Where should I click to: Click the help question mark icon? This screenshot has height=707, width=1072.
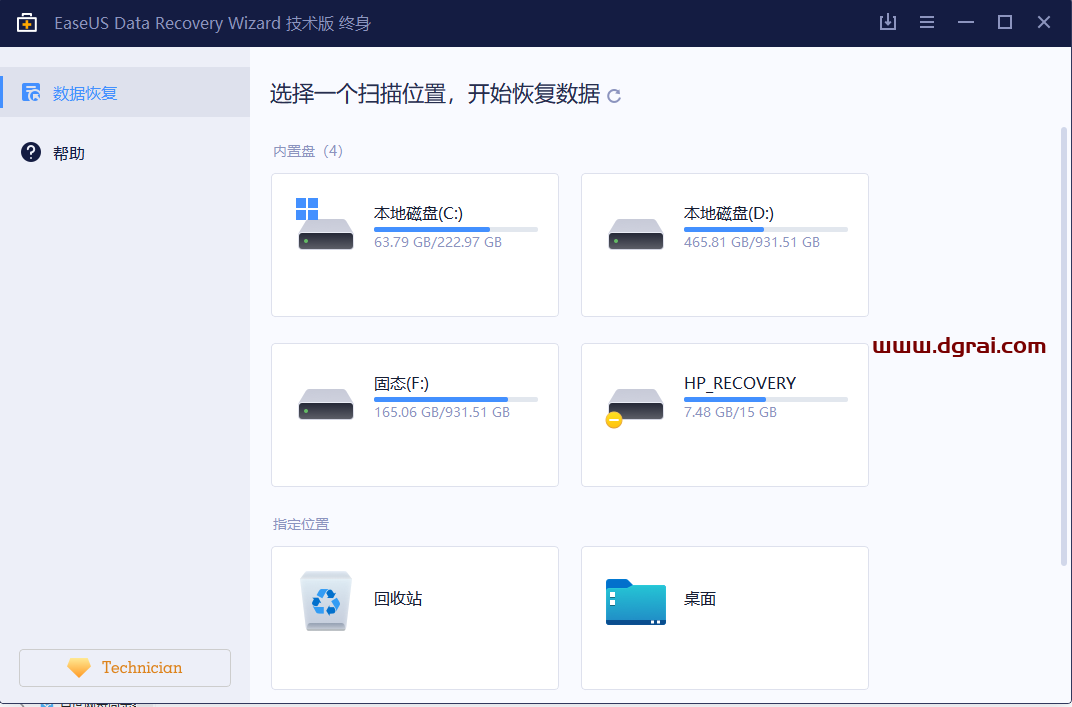point(31,152)
